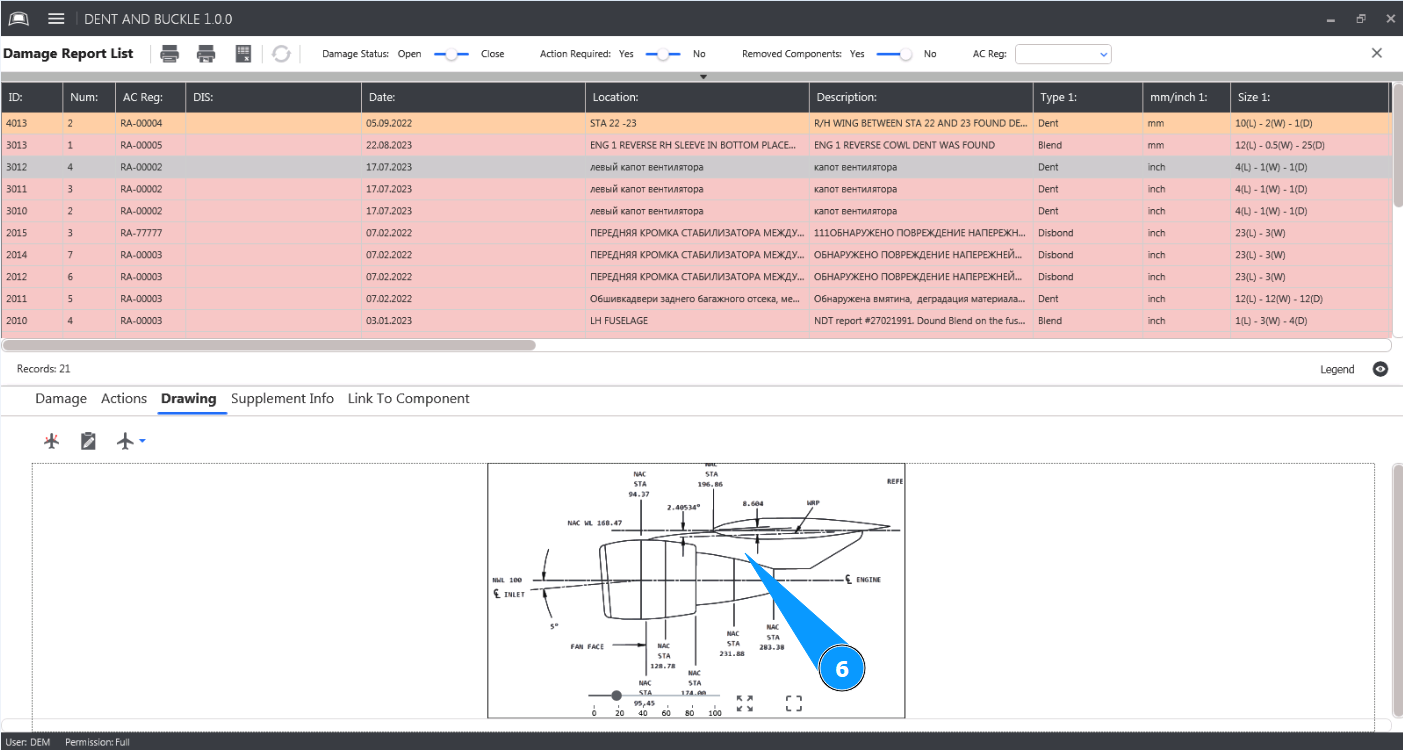
Task: Click the second printer icon in toolbar
Action: point(206,54)
